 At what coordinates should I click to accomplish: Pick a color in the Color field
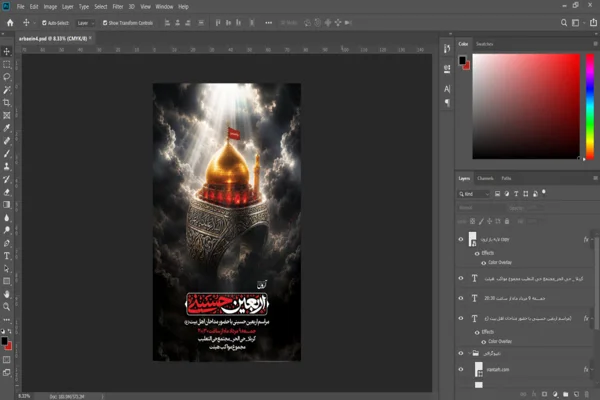coord(526,106)
